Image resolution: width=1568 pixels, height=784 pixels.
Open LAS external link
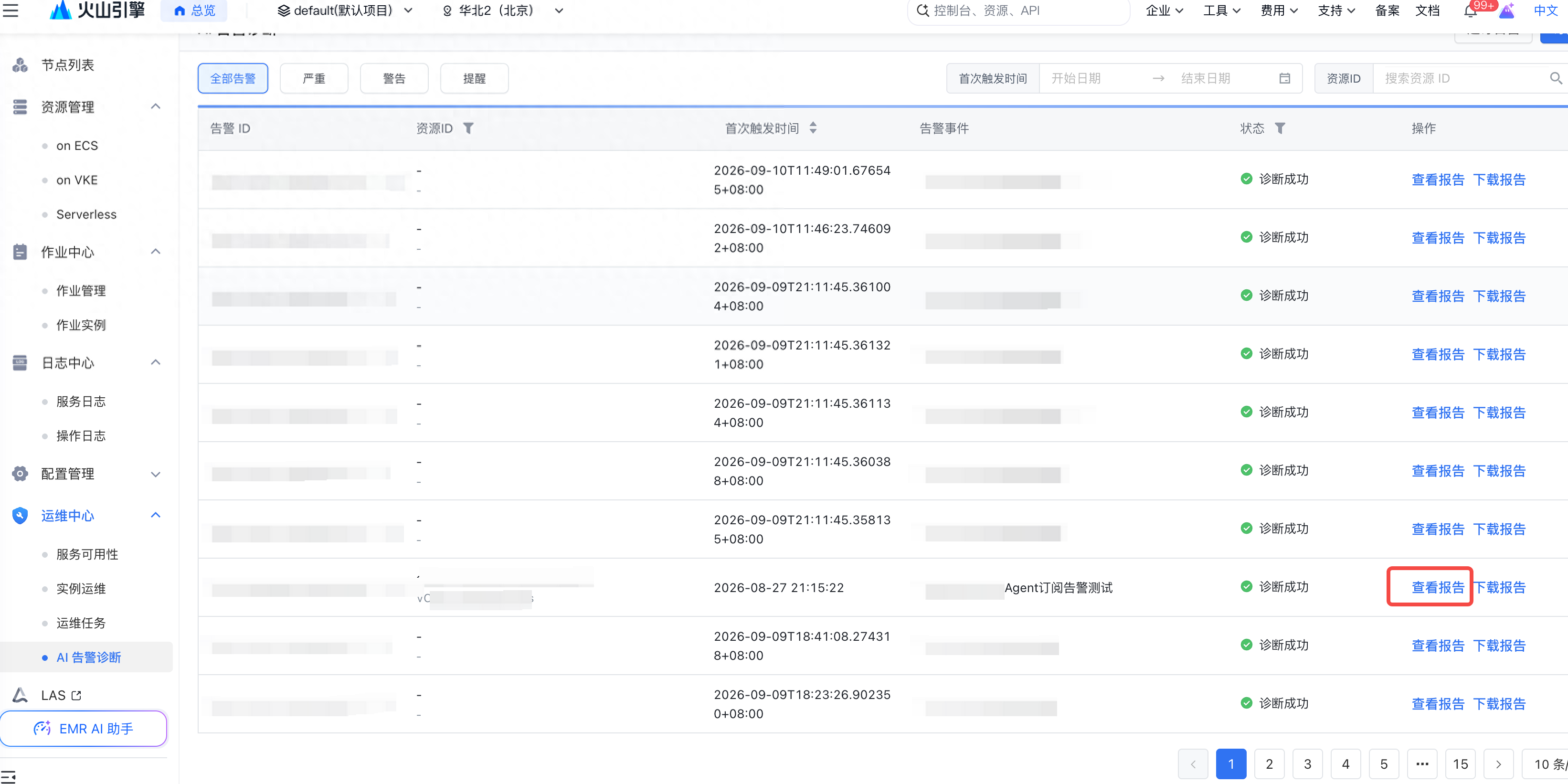coord(61,695)
